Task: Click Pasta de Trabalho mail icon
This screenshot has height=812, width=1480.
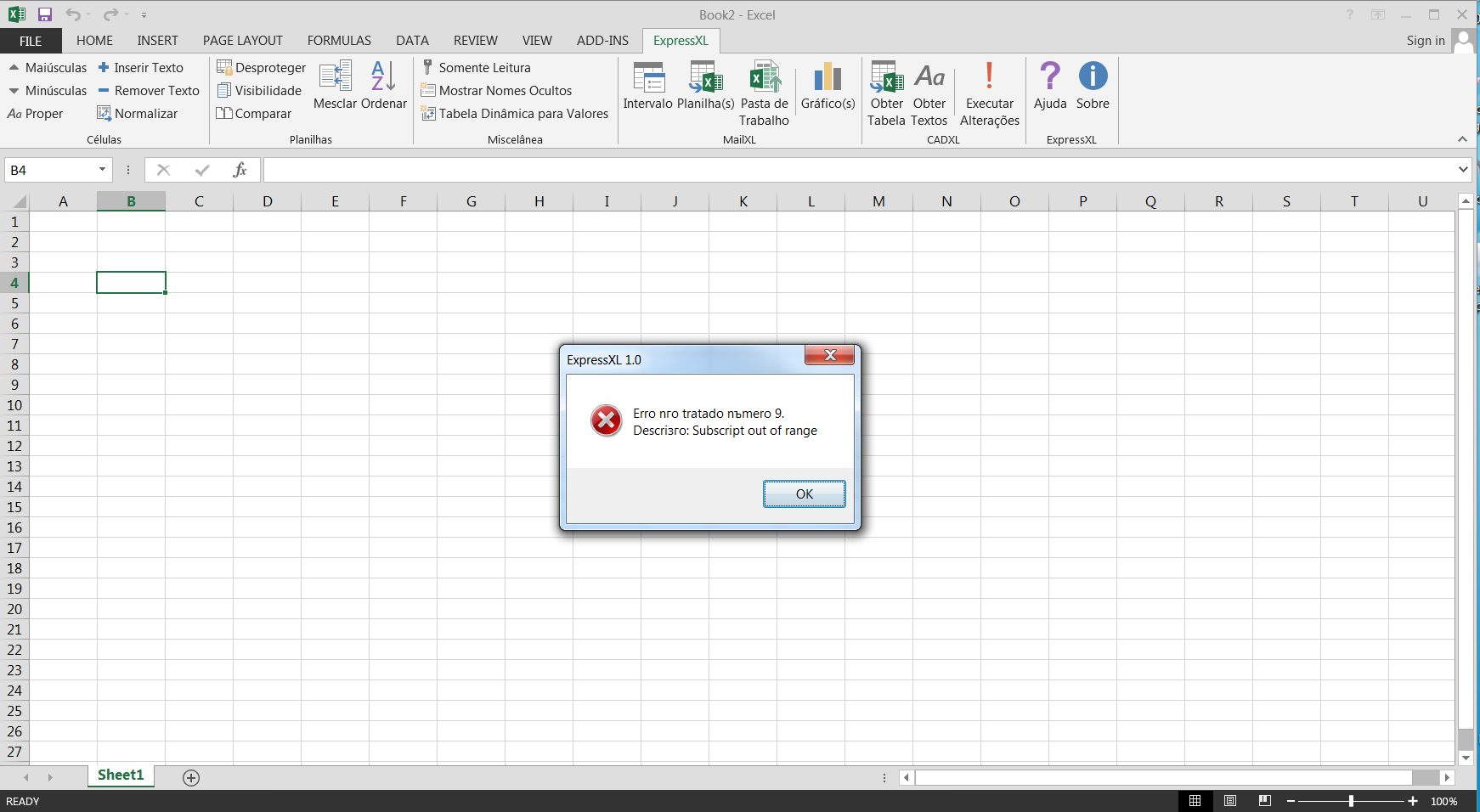Action: pos(765,93)
